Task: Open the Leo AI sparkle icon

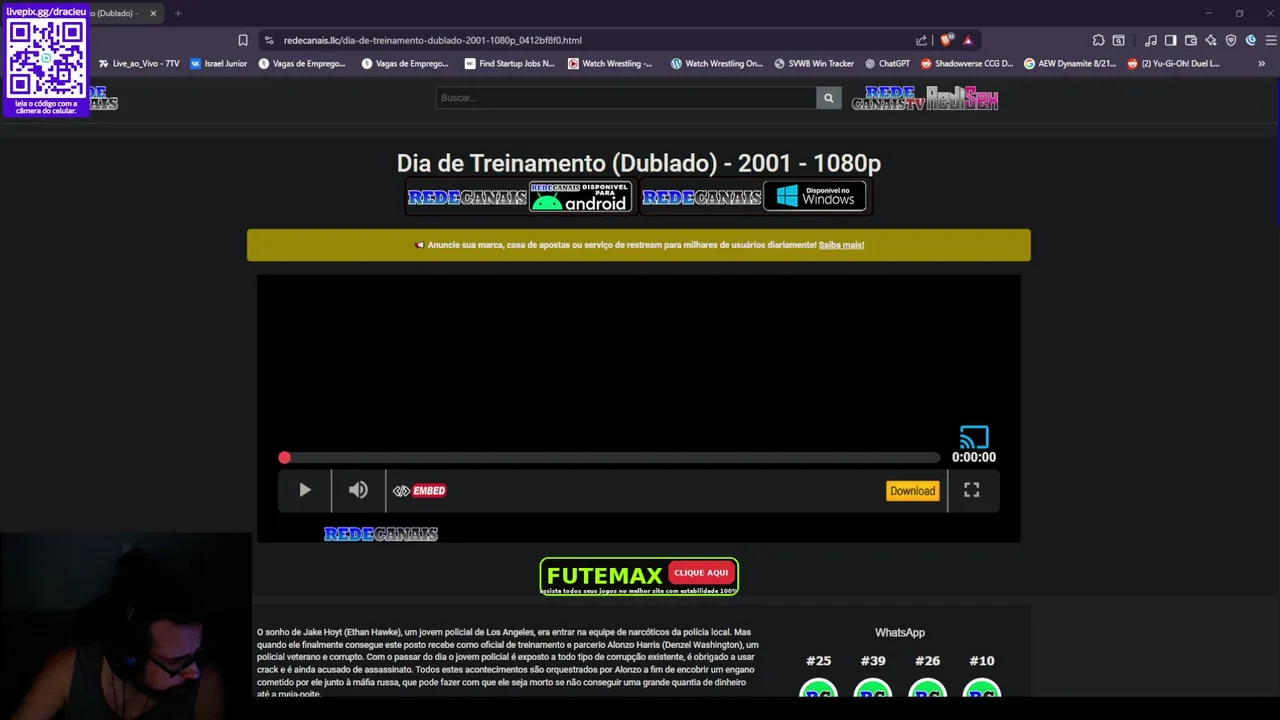Action: coord(1211,40)
